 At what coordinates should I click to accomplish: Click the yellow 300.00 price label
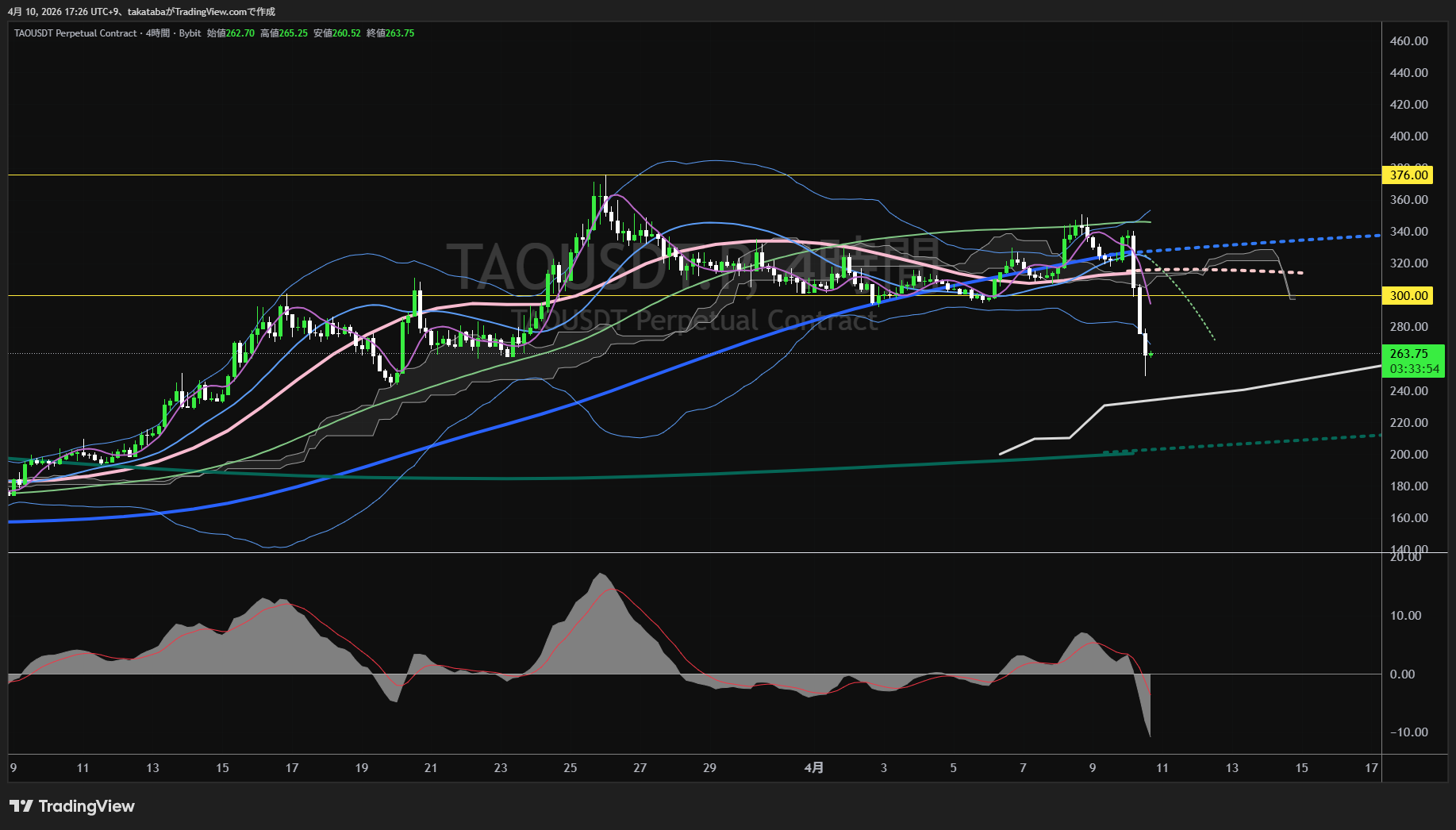(x=1408, y=296)
